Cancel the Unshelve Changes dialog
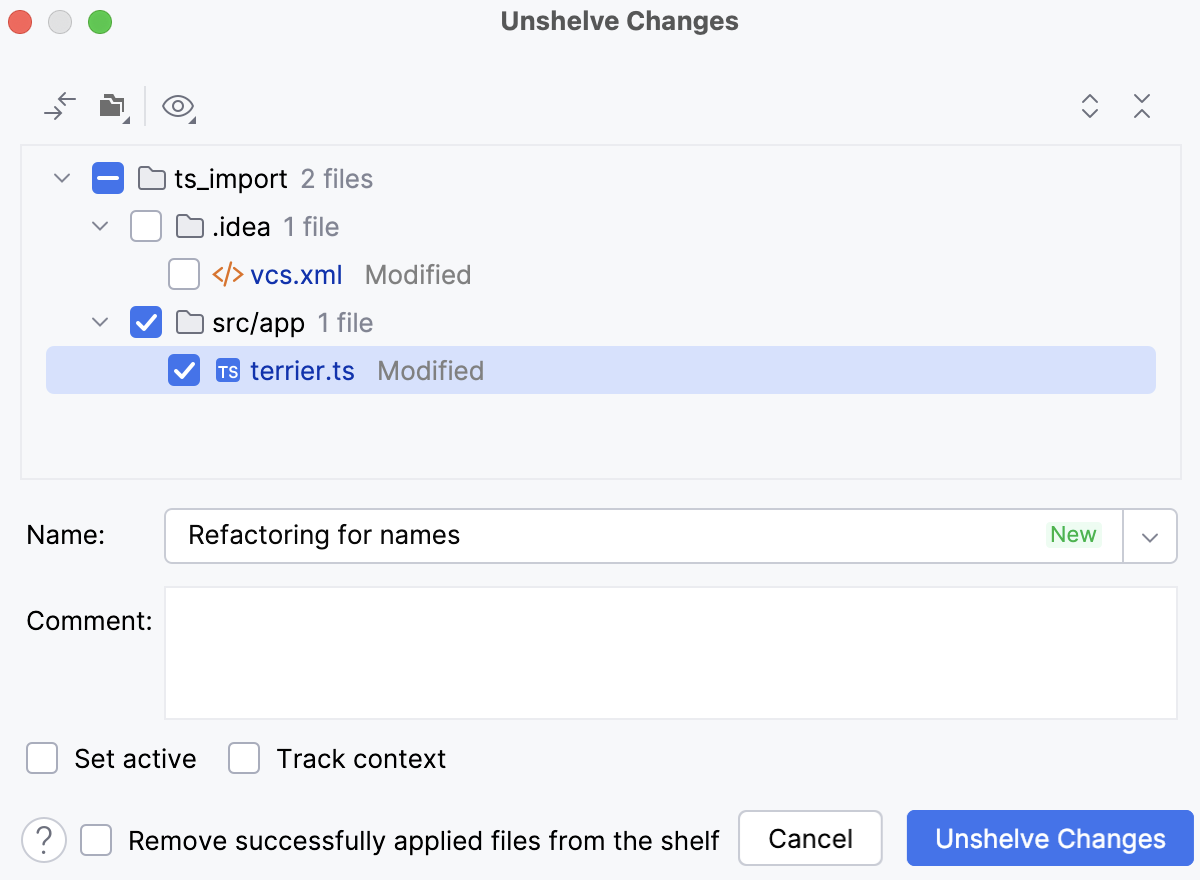The image size is (1200, 880). [x=810, y=838]
